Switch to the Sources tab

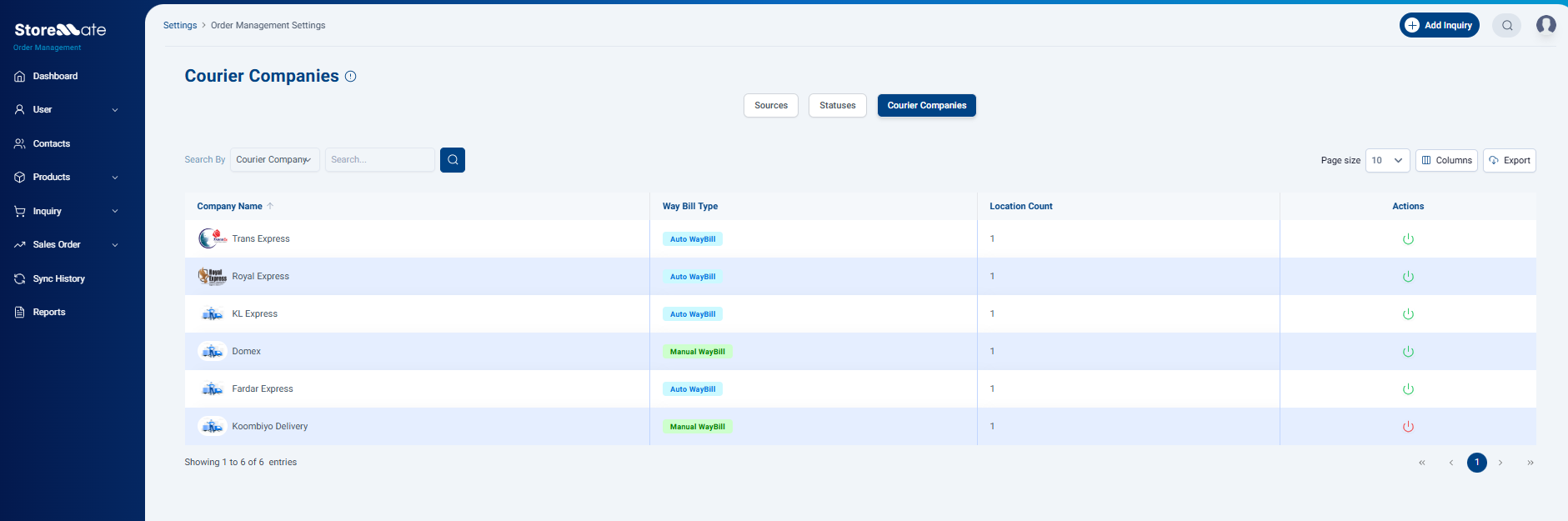[771, 106]
